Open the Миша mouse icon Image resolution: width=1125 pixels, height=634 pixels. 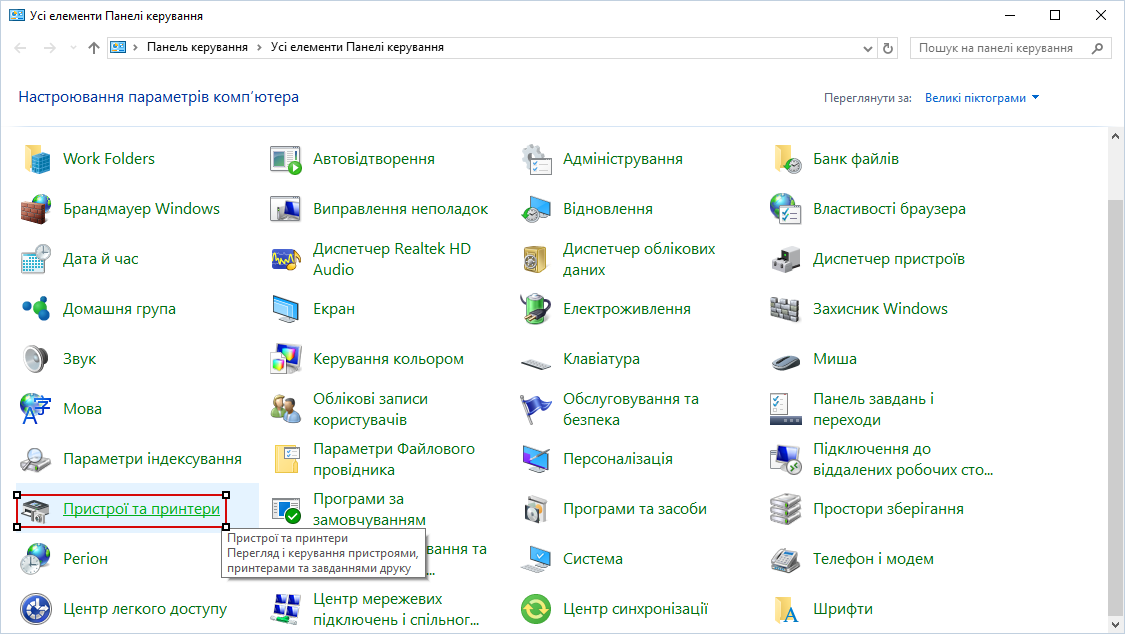[786, 359]
